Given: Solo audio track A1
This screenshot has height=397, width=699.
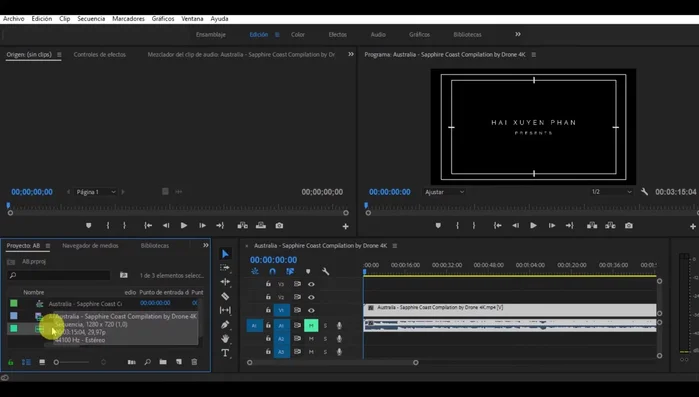Looking at the screenshot, I should (325, 326).
